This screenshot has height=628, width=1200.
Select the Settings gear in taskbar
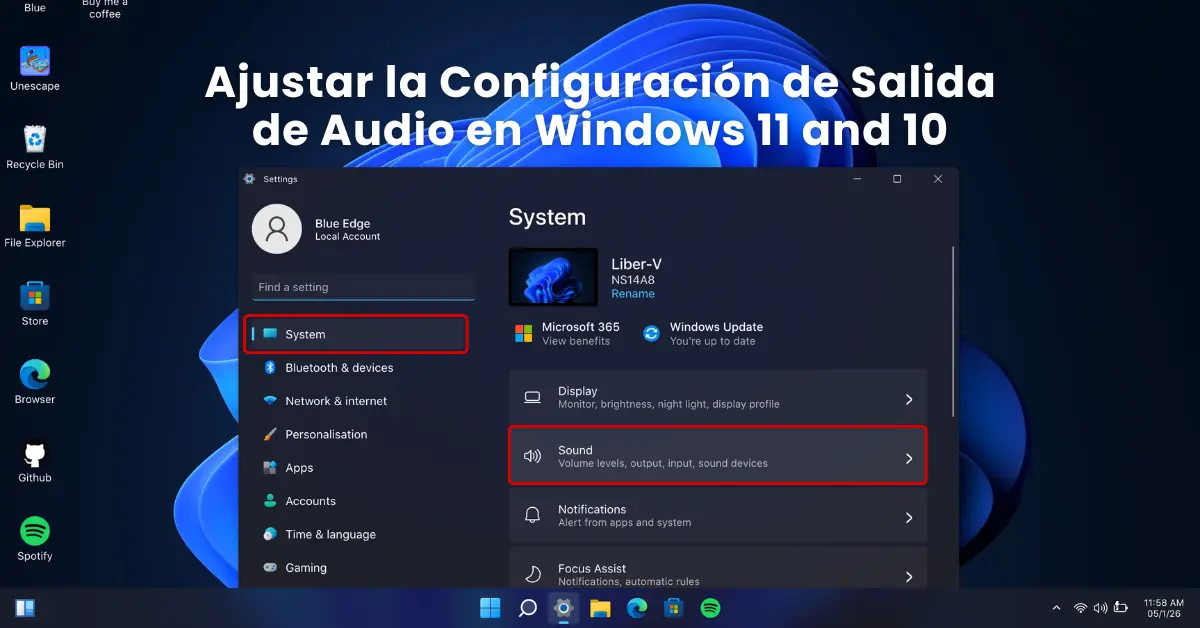564,607
